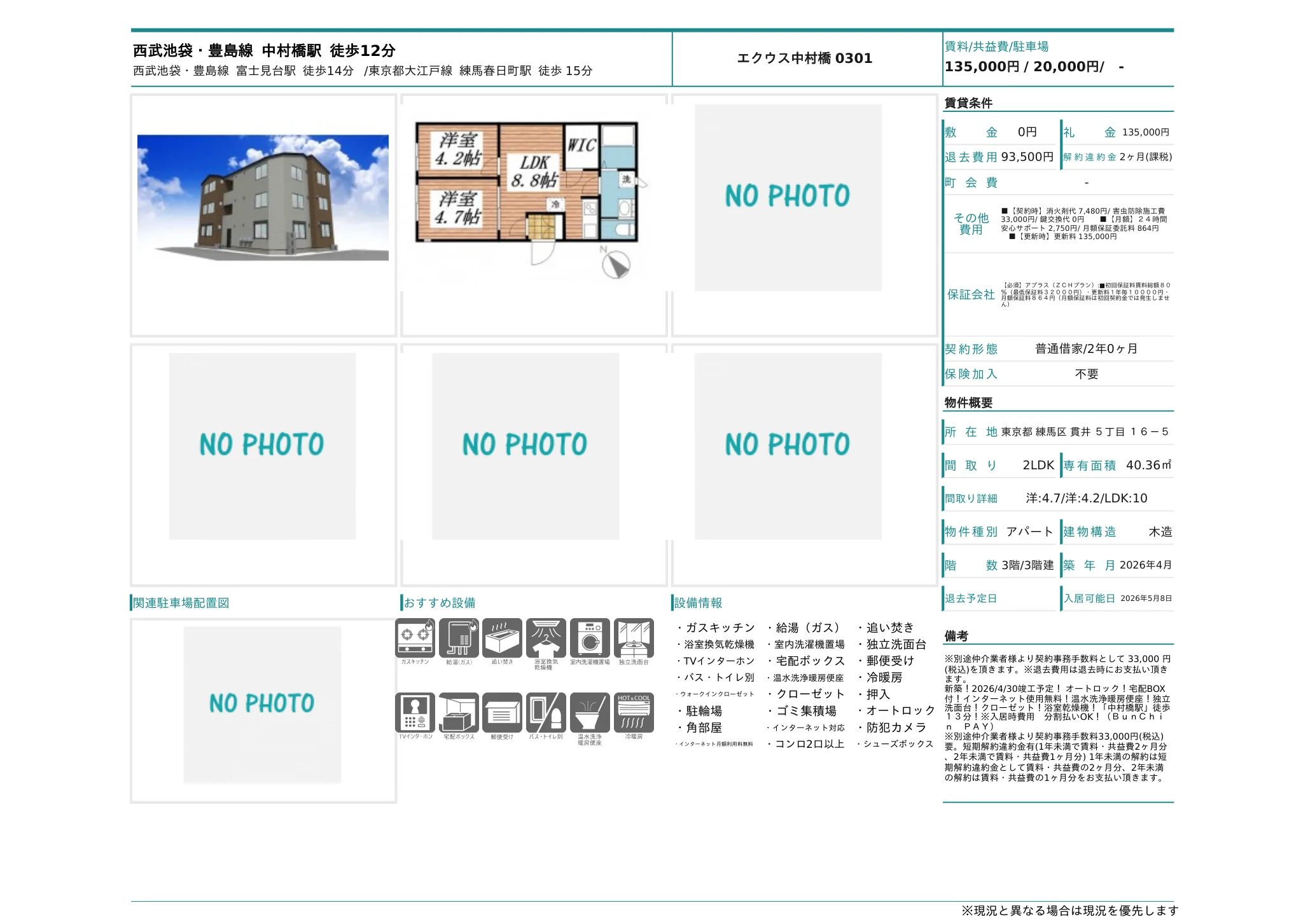Click ・駐輪場 in the equipment list
Image resolution: width=1308 pixels, height=924 pixels.
(698, 710)
